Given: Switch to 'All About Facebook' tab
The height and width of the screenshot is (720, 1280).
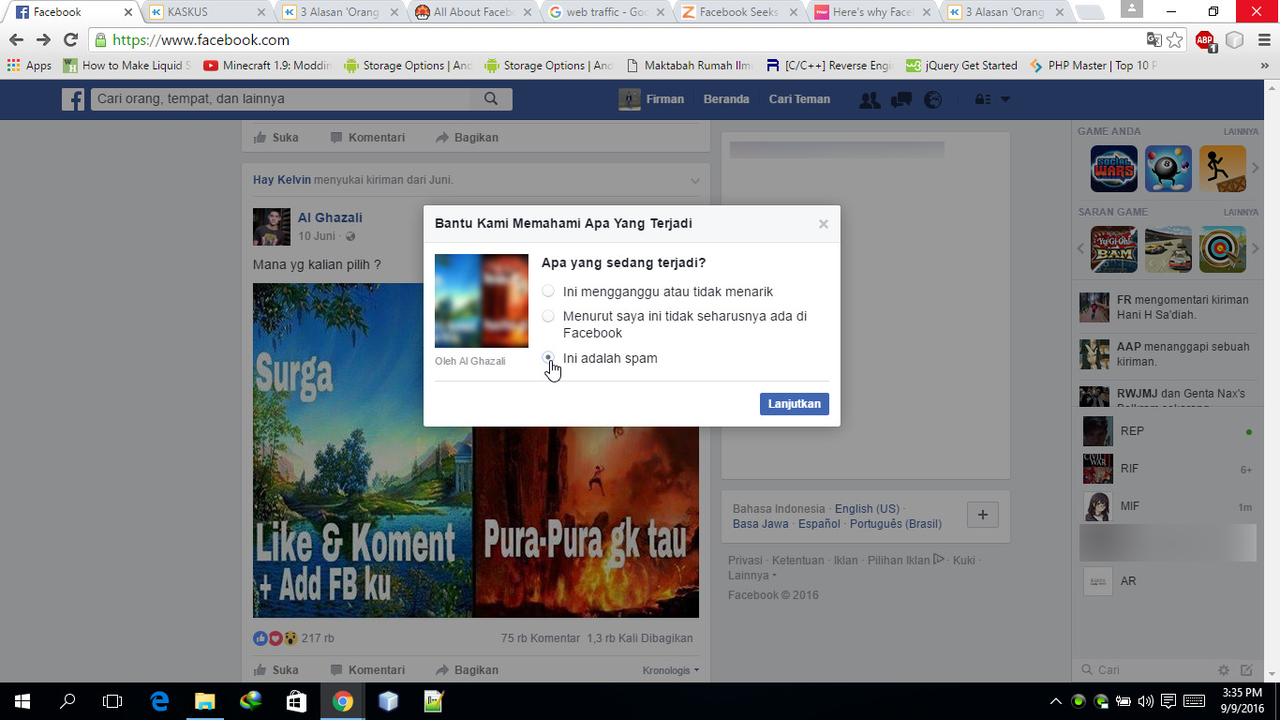Looking at the screenshot, I should 475,12.
